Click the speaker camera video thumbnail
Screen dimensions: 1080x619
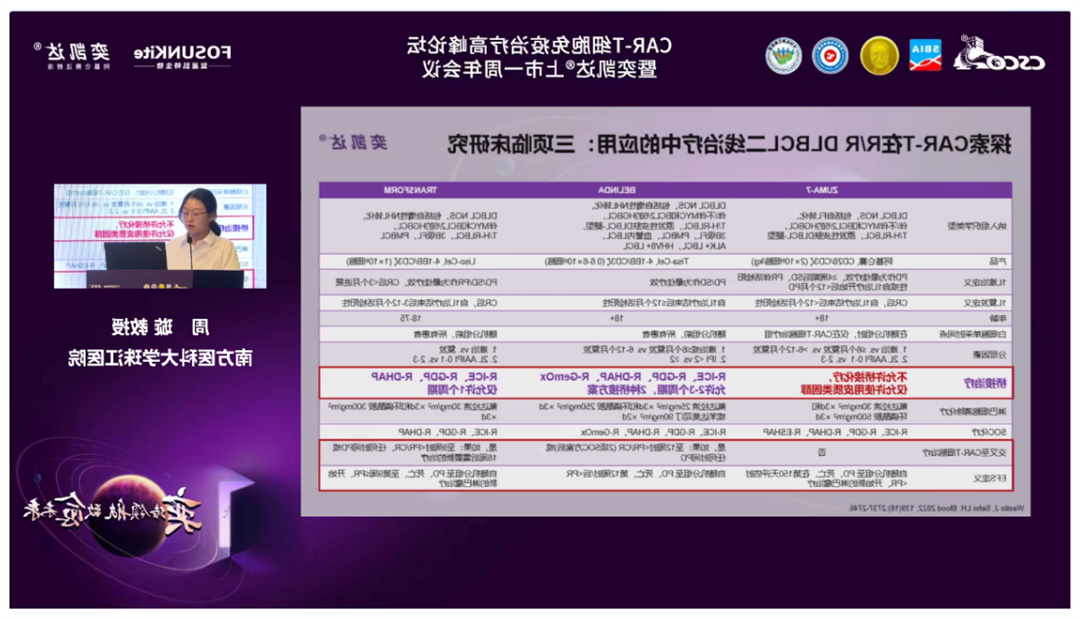160,236
